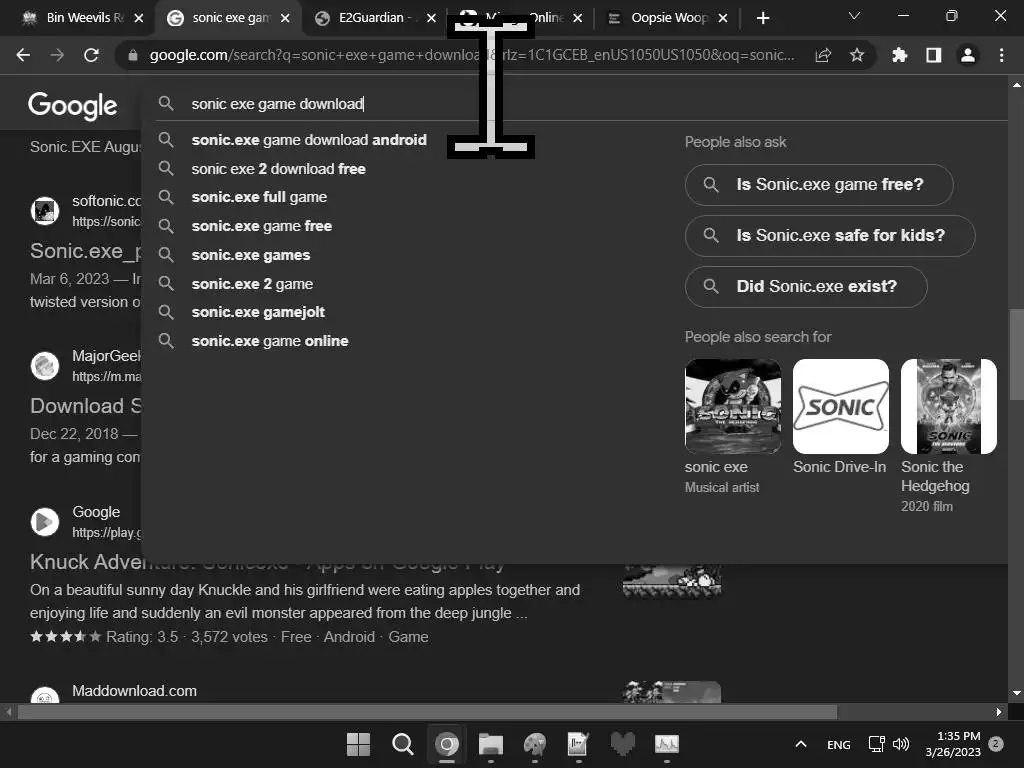Screen dimensions: 1024x768
Task: Click the search box magnifier icon
Action: [166, 103]
